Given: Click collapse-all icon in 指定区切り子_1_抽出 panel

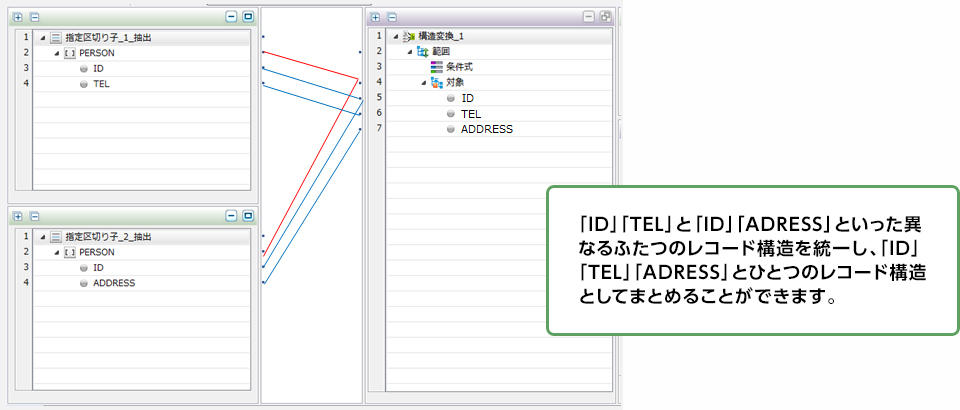Looking at the screenshot, I should pos(35,17).
